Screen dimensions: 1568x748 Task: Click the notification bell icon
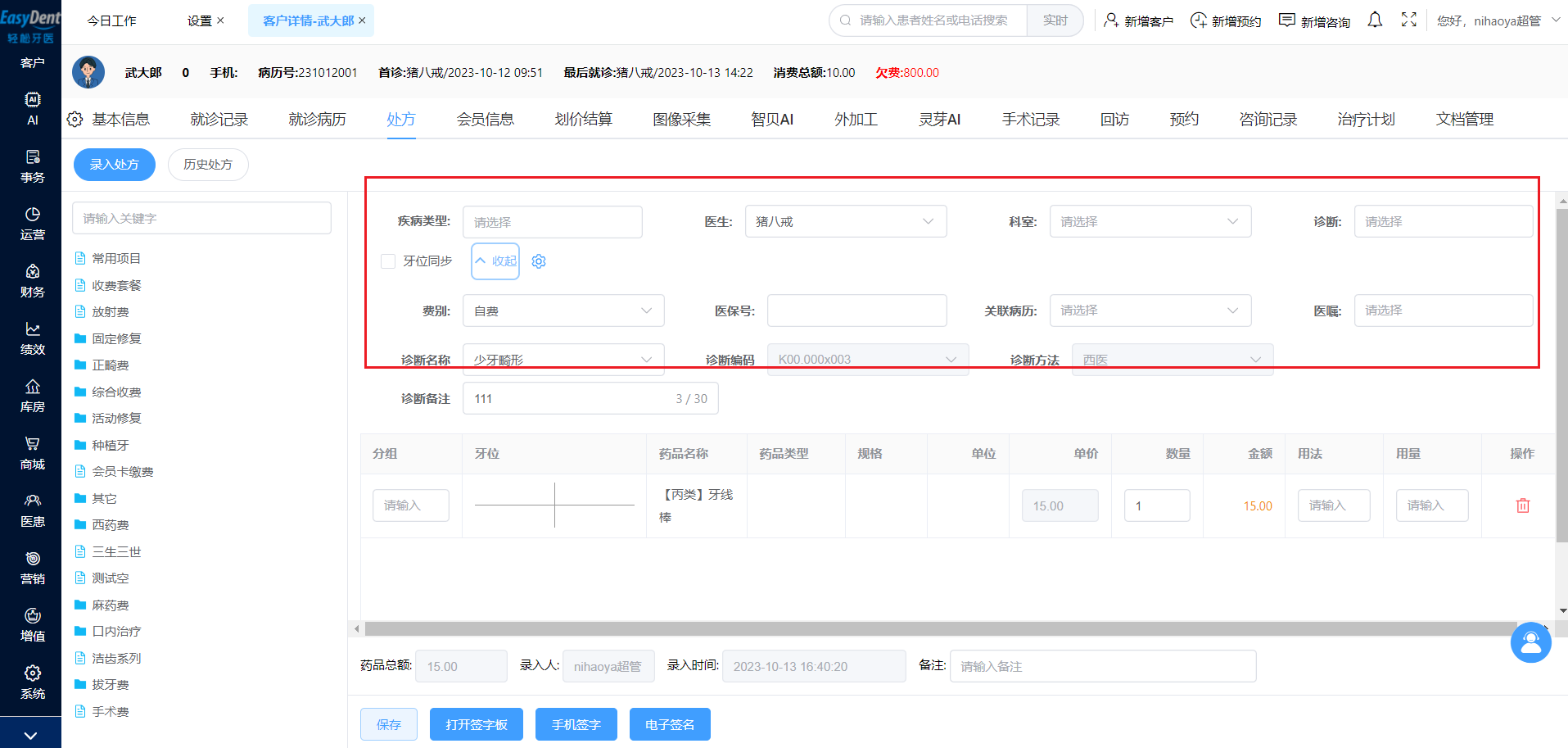tap(1375, 20)
